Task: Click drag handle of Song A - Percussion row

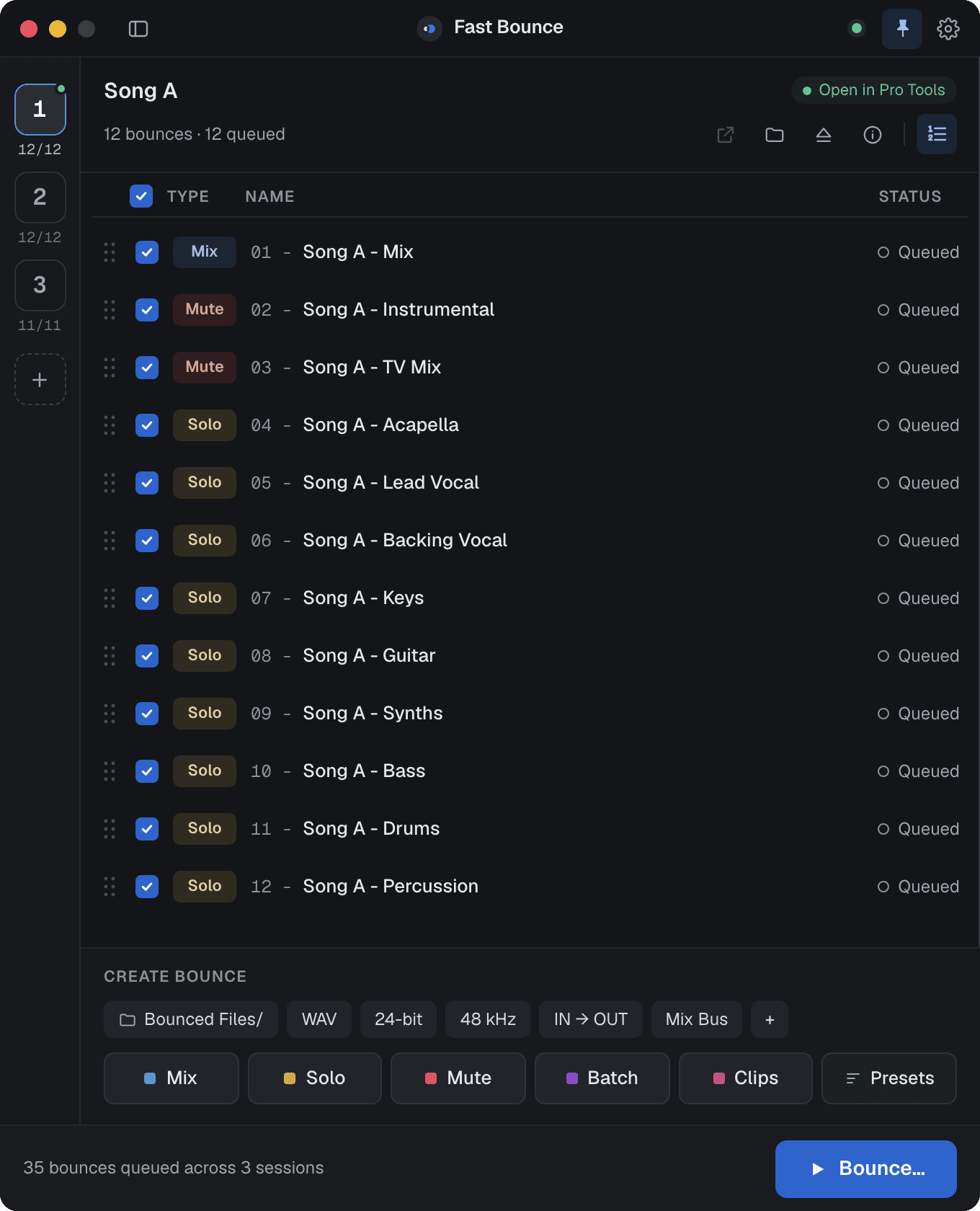Action: click(x=110, y=887)
